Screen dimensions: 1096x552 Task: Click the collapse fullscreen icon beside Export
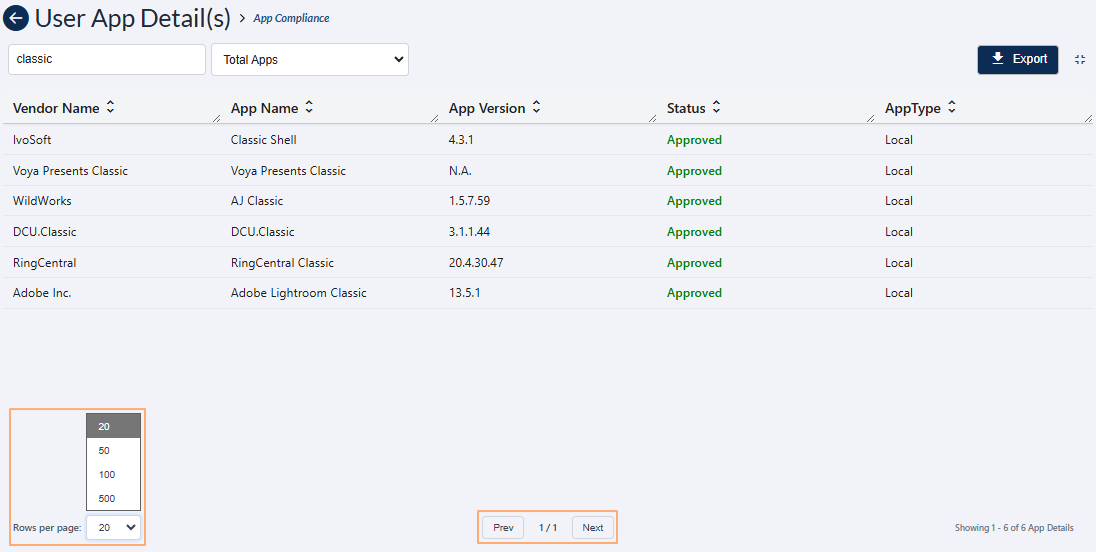pos(1080,60)
